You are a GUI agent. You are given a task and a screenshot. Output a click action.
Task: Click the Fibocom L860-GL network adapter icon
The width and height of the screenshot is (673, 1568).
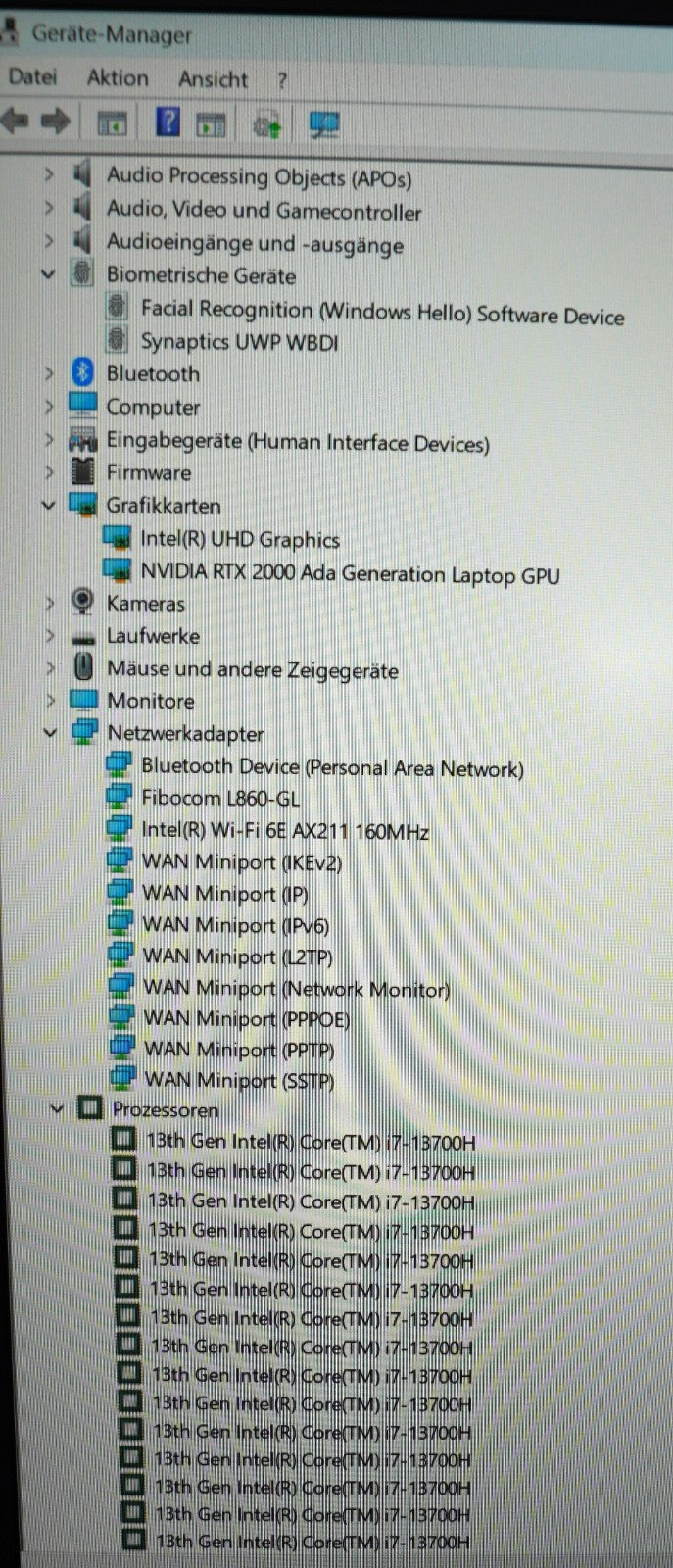119,796
